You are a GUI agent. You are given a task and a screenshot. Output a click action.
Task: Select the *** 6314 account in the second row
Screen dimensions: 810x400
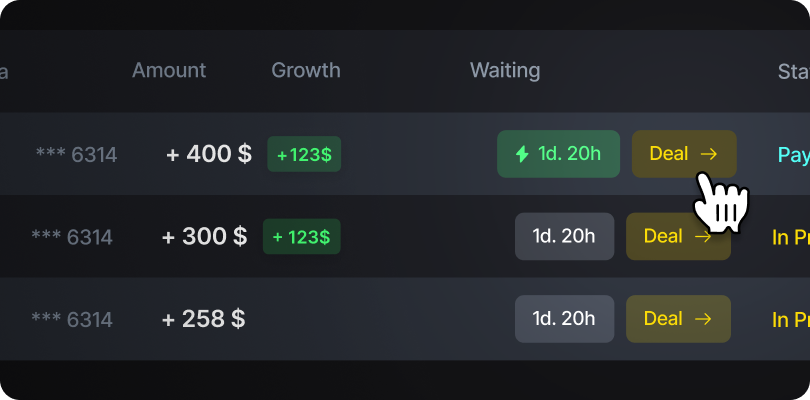72,237
